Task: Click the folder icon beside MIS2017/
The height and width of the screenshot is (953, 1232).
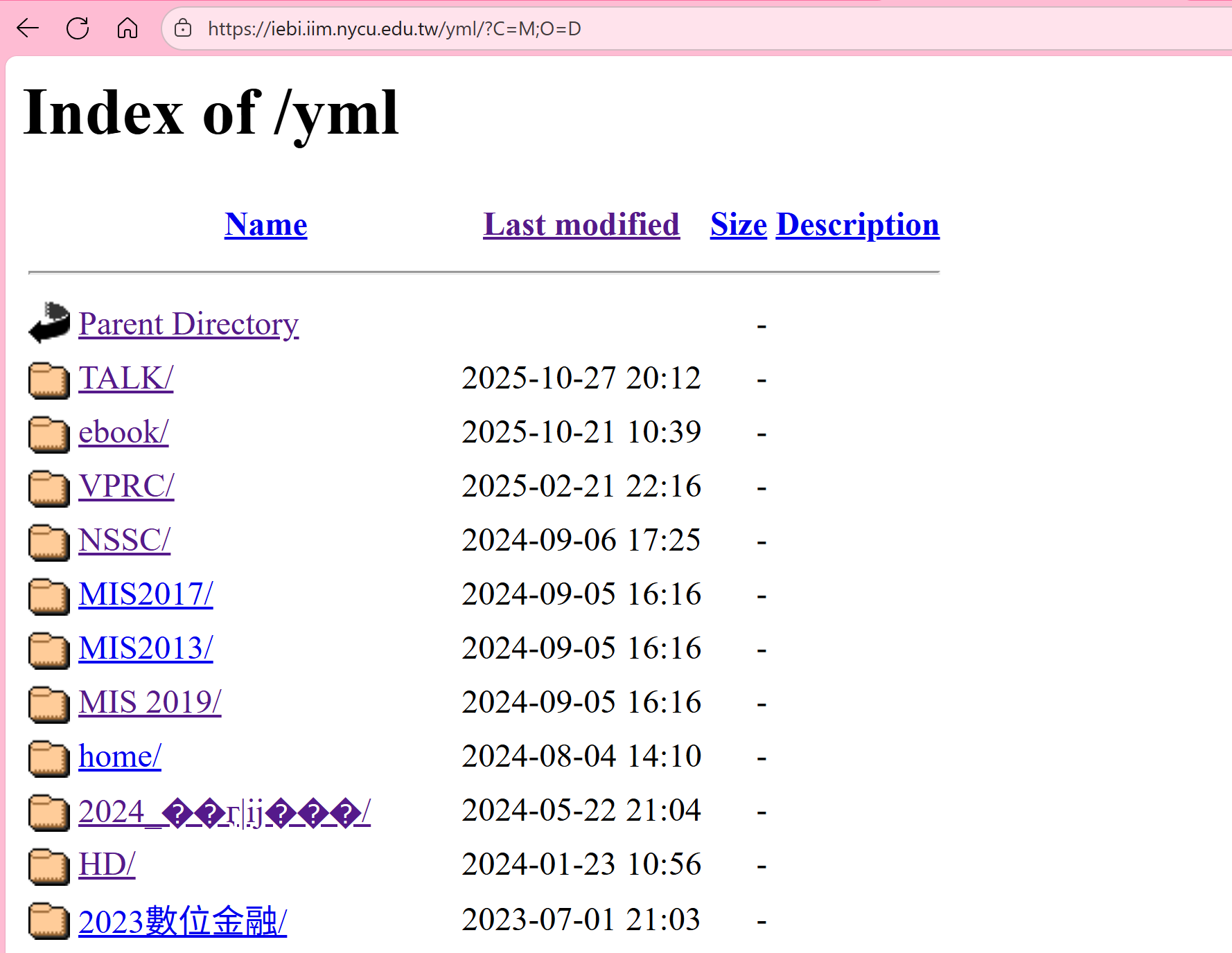Action: 49,596
